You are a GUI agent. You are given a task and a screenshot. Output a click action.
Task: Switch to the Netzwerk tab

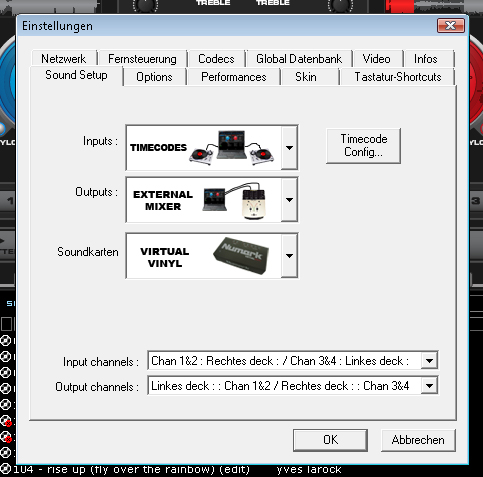(64, 59)
